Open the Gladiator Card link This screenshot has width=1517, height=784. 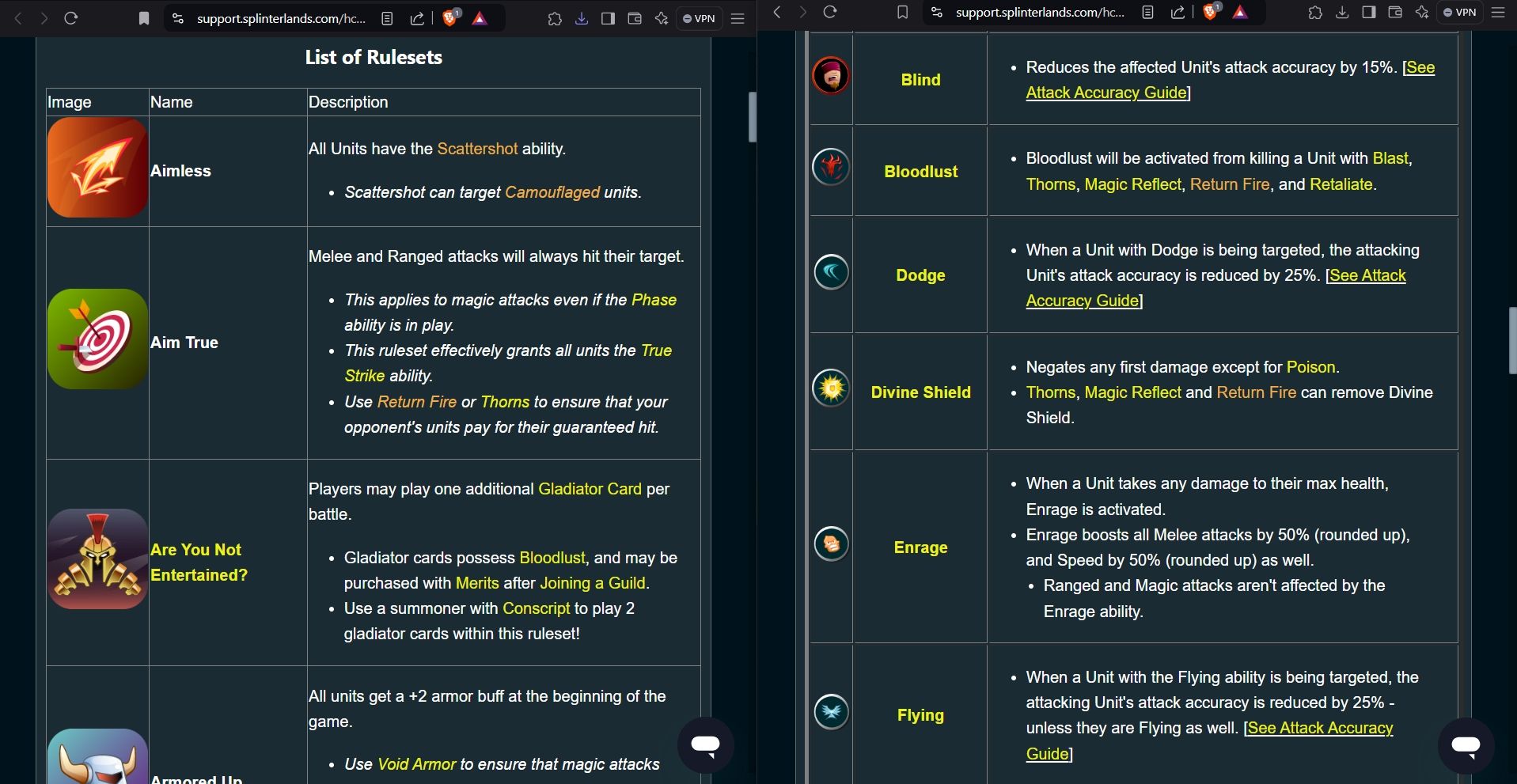pyautogui.click(x=590, y=489)
